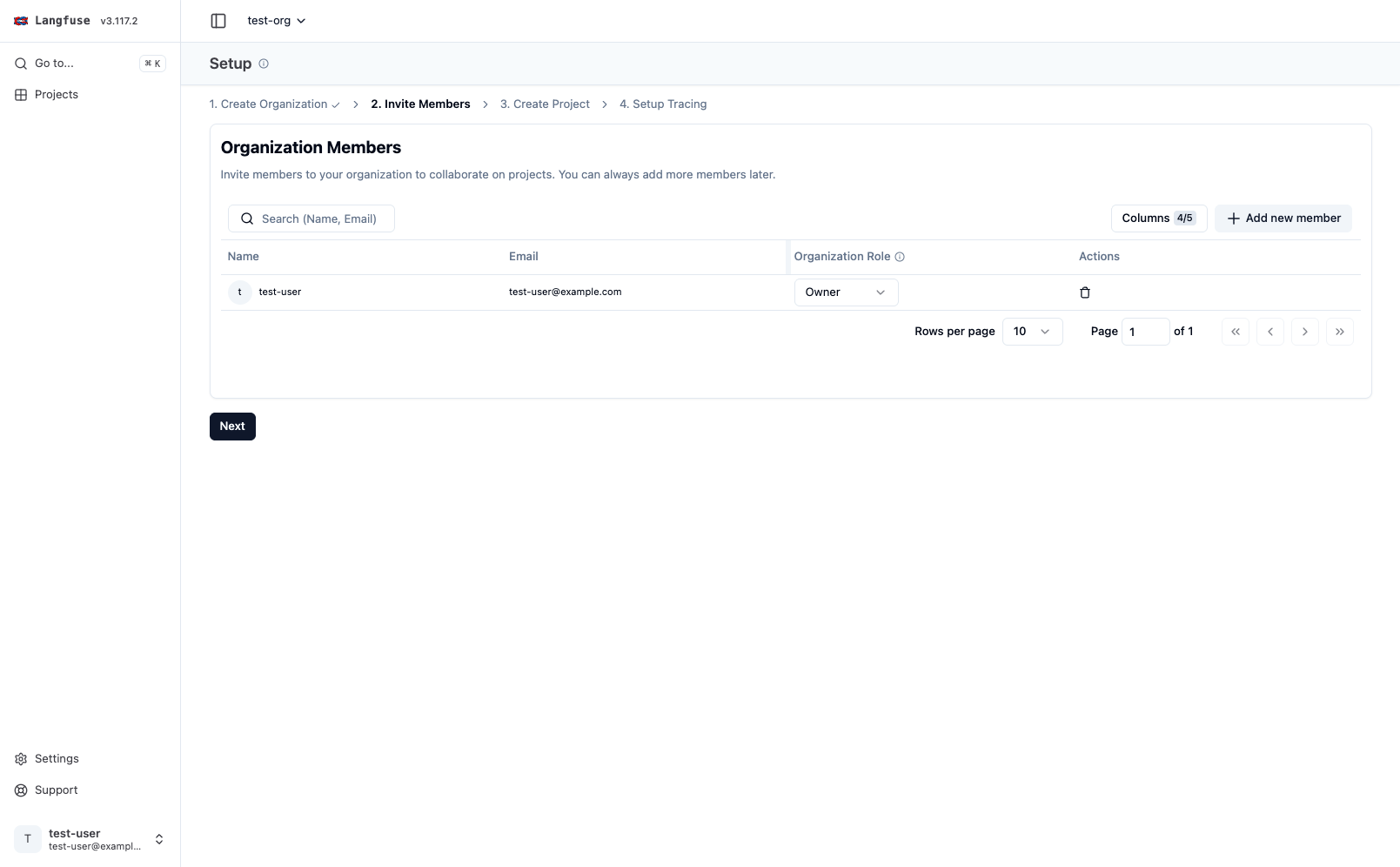Open the test-org organization dropdown
The width and height of the screenshot is (1400, 867).
tap(276, 21)
